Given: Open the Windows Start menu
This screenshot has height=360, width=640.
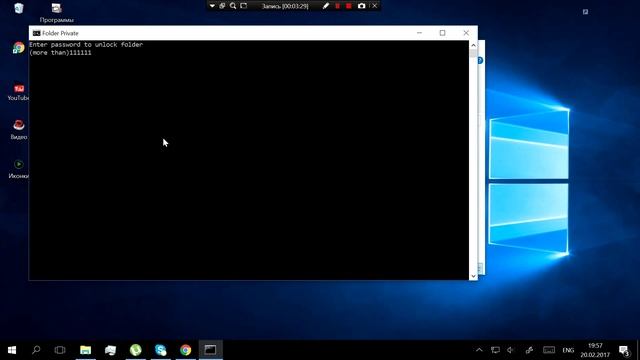Looking at the screenshot, I should (12, 350).
